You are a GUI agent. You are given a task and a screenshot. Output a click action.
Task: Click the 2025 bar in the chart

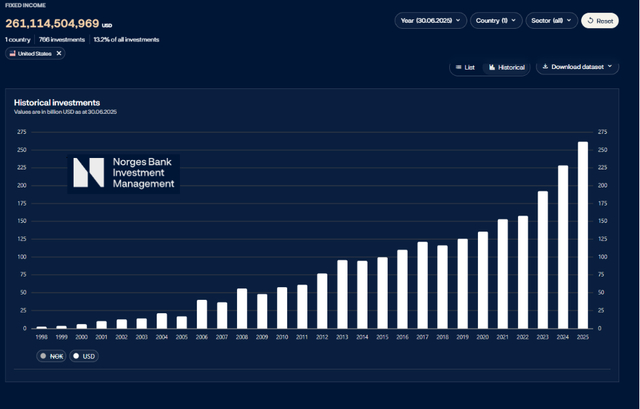[583, 235]
